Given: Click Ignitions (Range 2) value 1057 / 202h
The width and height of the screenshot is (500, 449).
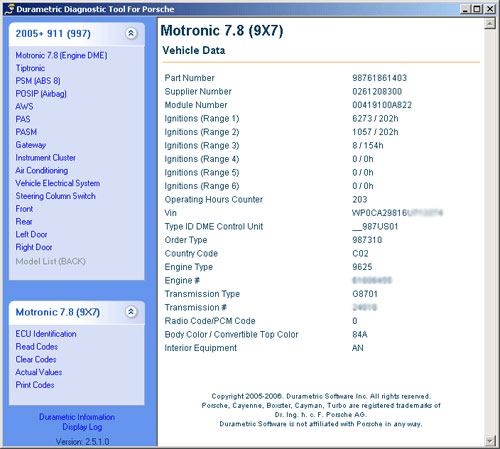Looking at the screenshot, I should click(375, 132).
